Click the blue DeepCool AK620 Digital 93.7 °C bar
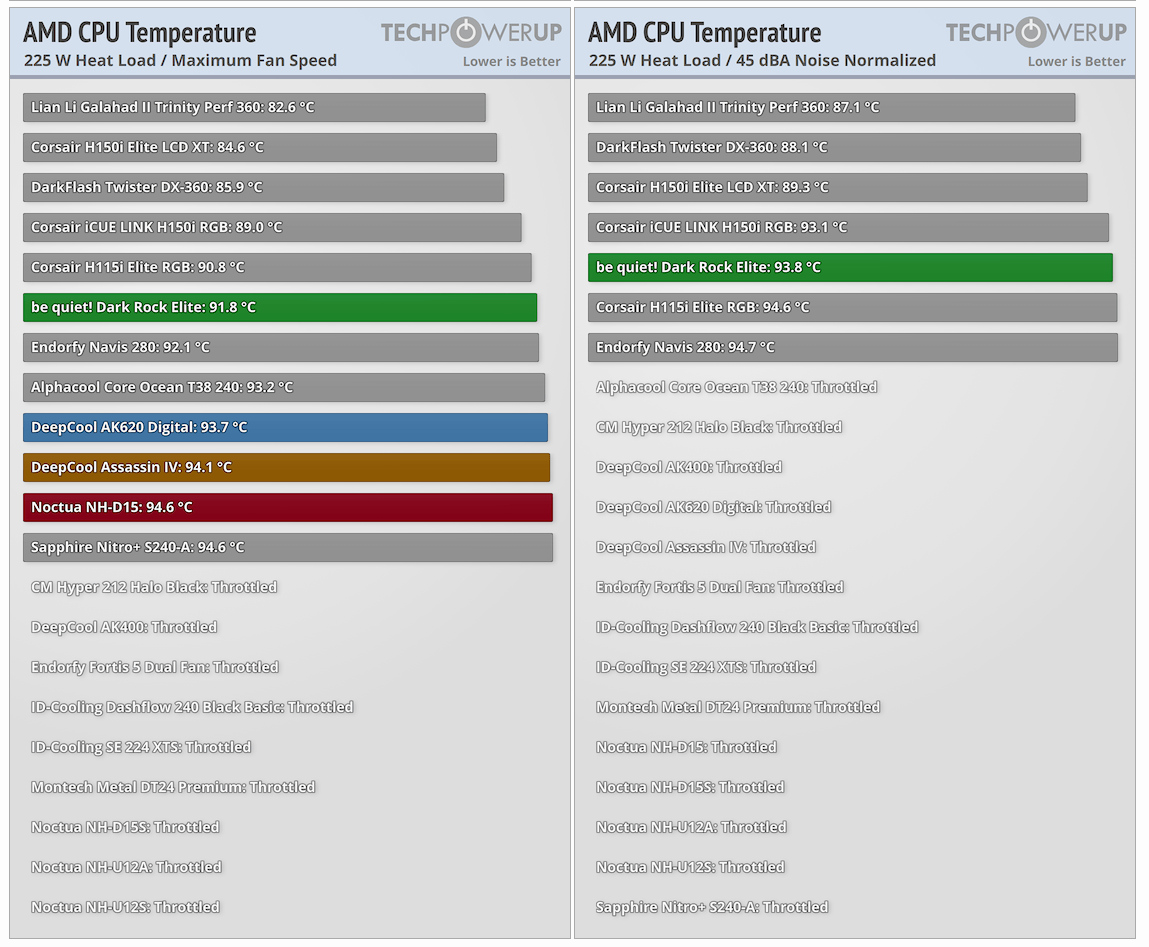The image size is (1149, 947). tap(286, 427)
